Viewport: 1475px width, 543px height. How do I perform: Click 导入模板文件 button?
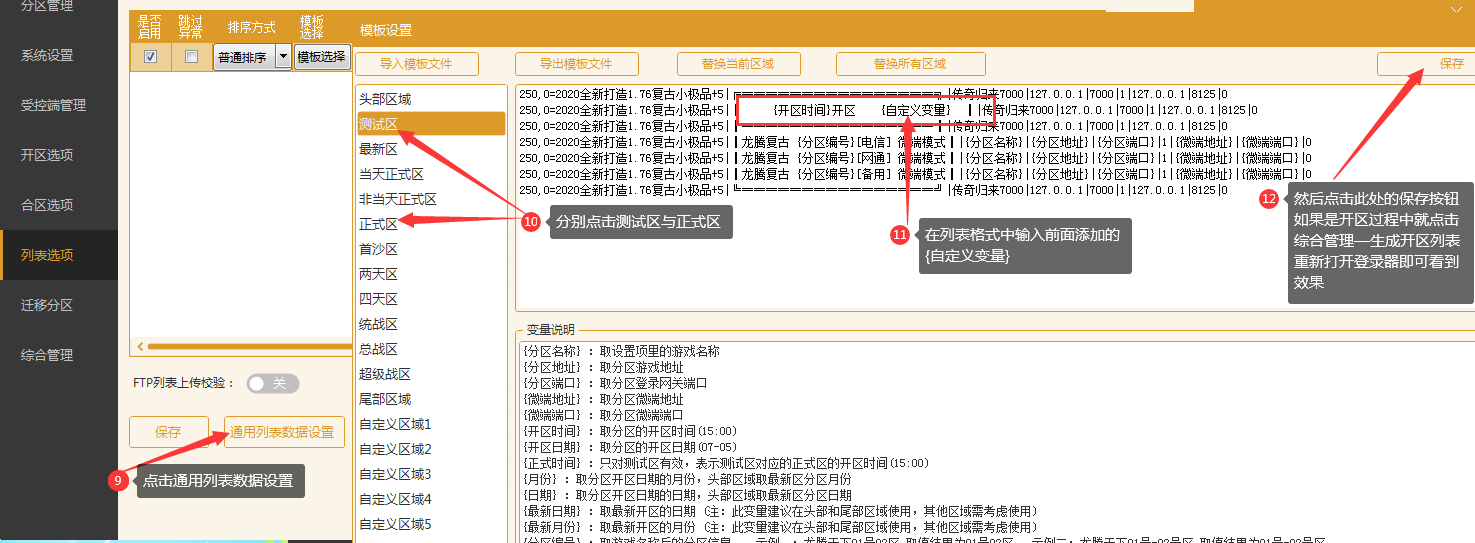(416, 64)
